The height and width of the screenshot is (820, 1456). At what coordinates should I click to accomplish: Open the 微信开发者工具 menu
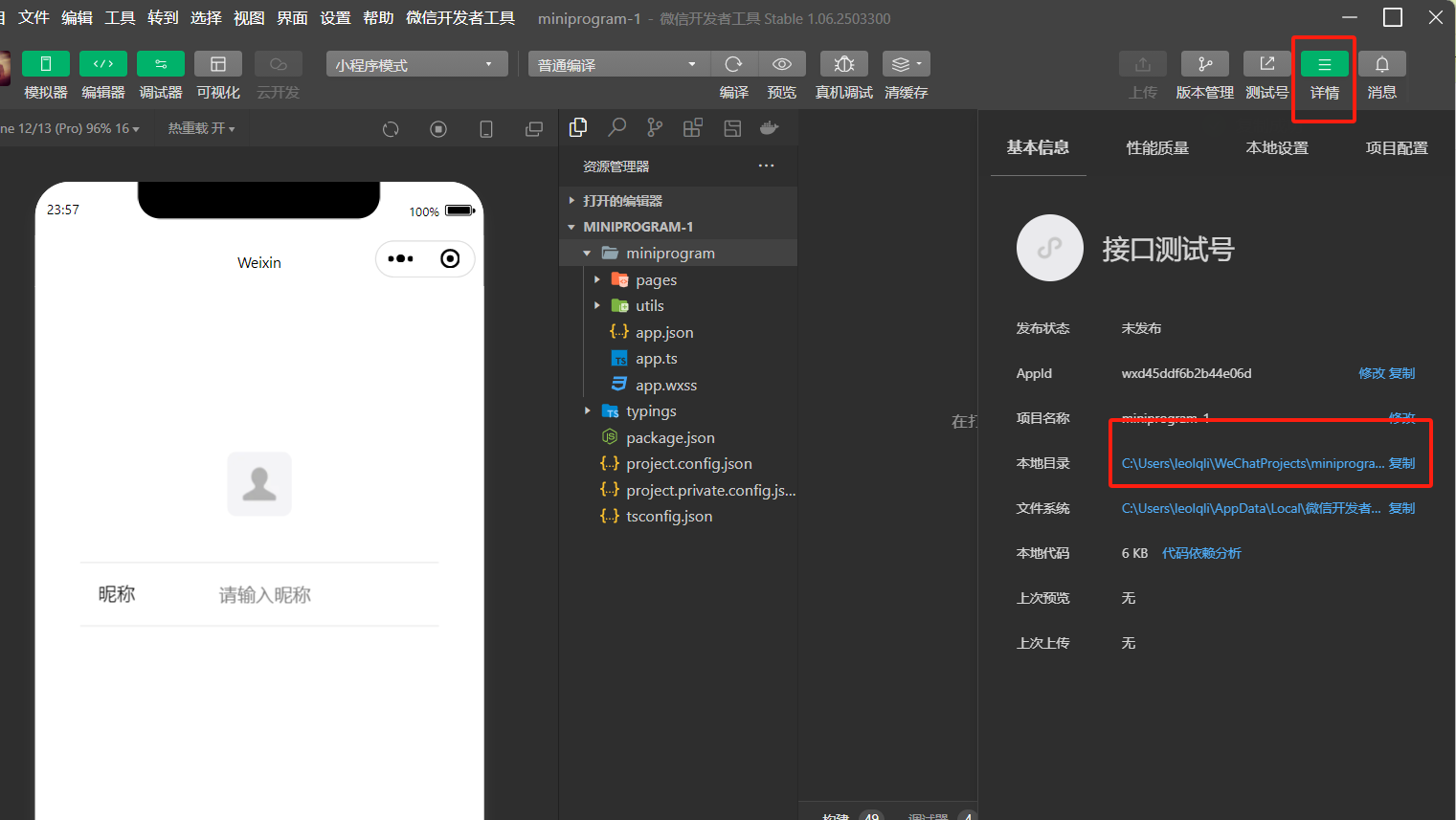(460, 18)
